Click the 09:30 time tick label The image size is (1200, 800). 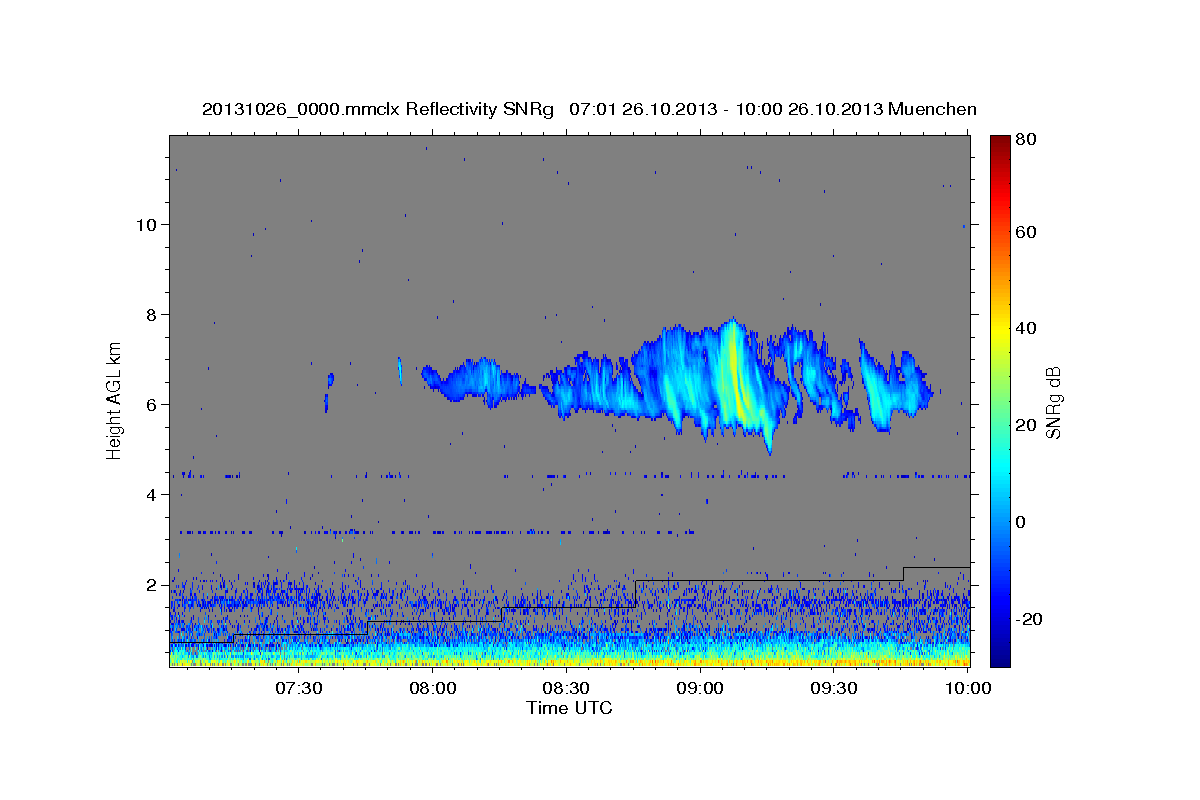(834, 688)
